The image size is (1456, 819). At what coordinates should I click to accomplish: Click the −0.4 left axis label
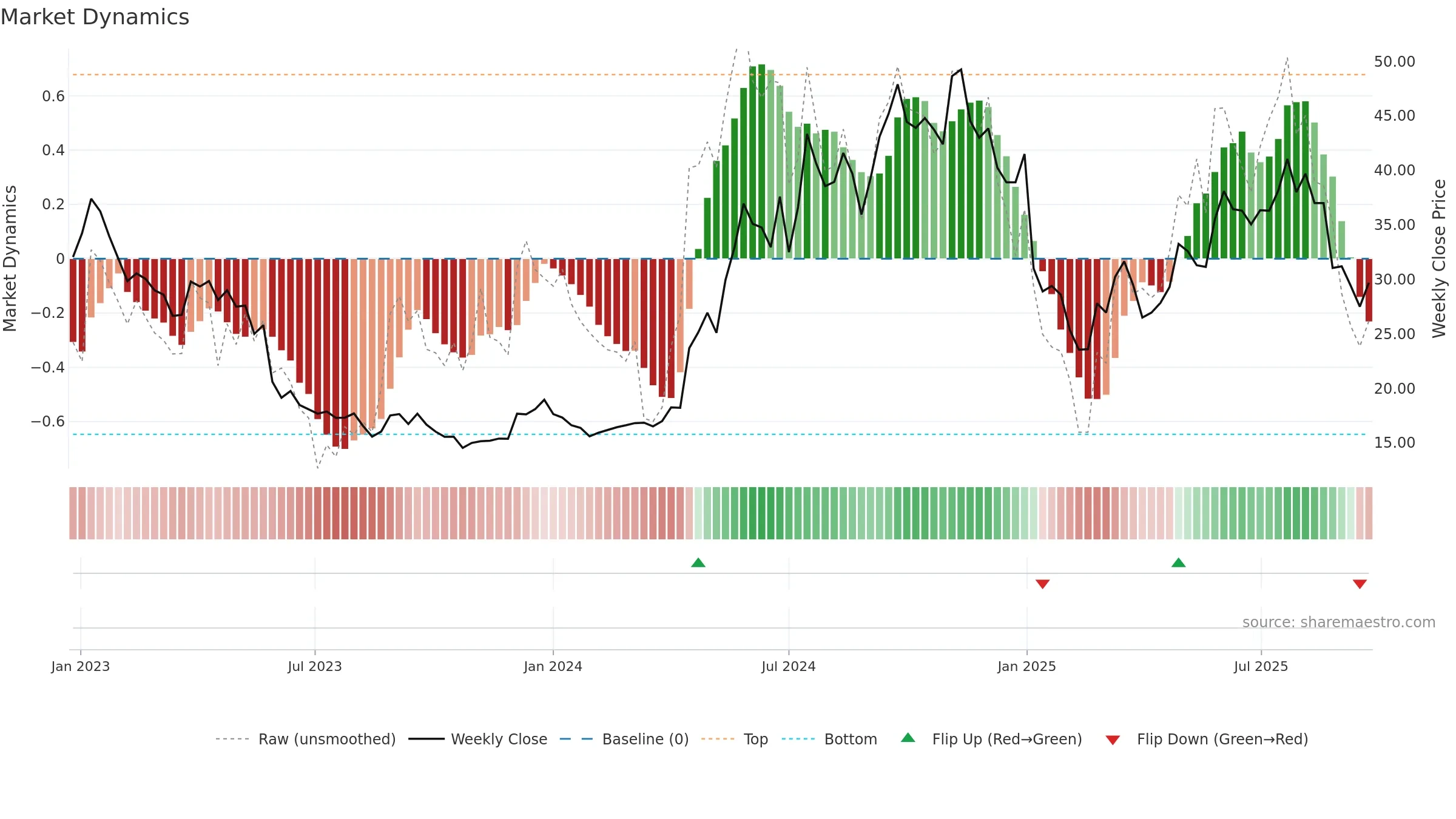[48, 367]
